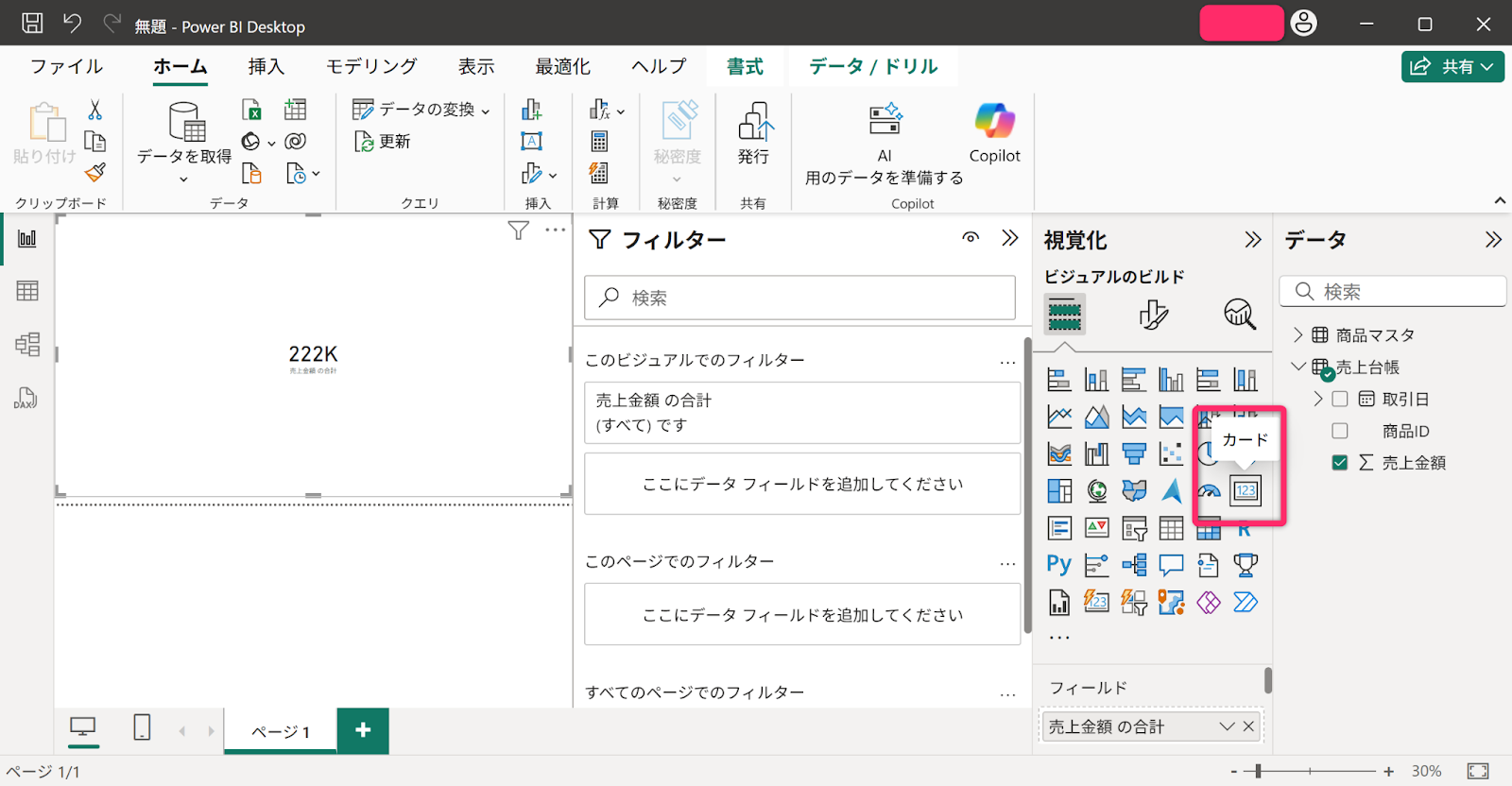Select the filled map visual
The image size is (1512, 786).
pos(1134,490)
